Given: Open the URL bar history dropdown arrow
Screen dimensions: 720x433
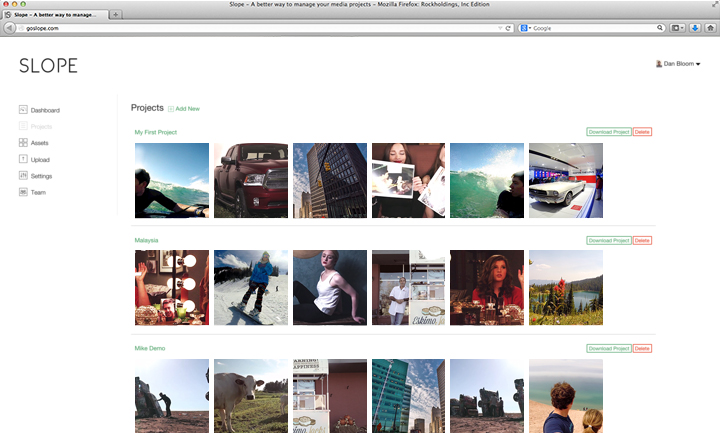Looking at the screenshot, I should click(x=499, y=28).
